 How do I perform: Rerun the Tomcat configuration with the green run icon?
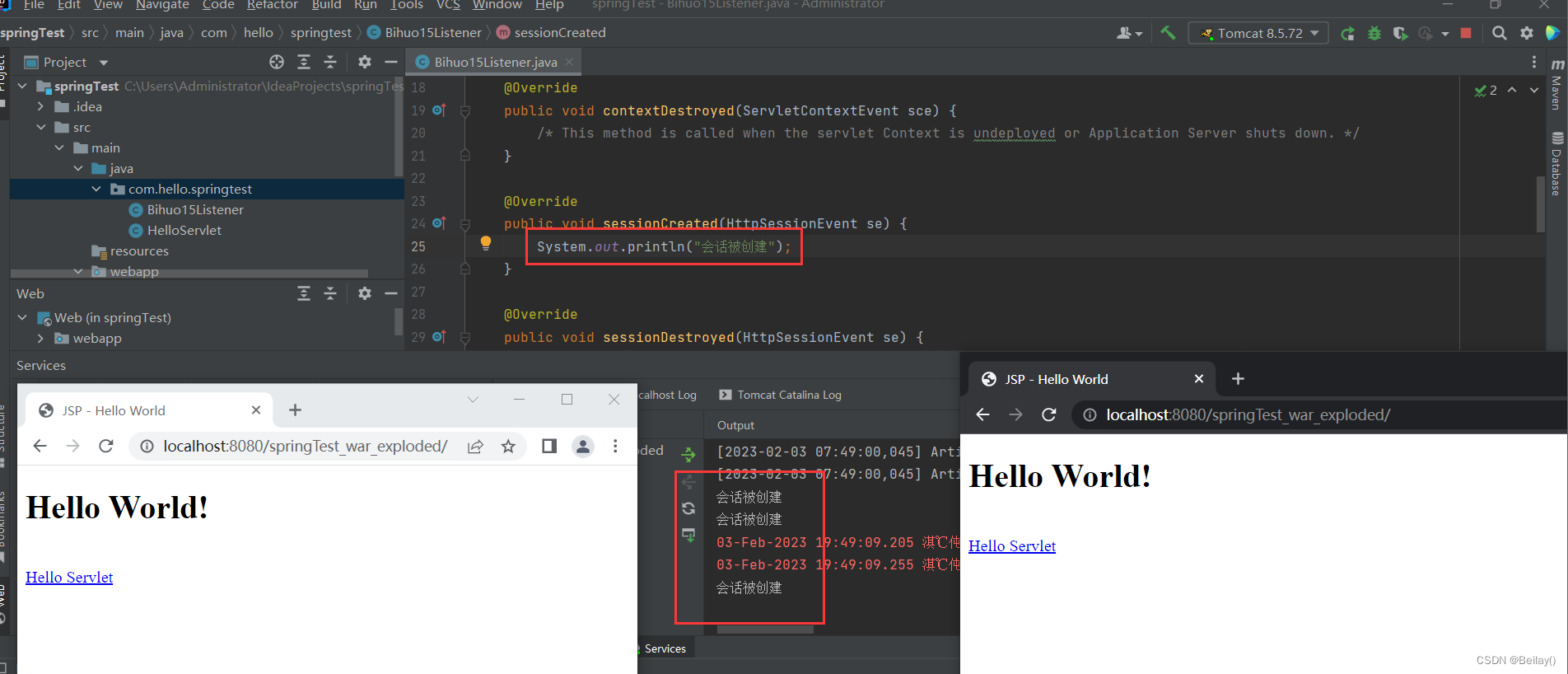tap(1347, 34)
